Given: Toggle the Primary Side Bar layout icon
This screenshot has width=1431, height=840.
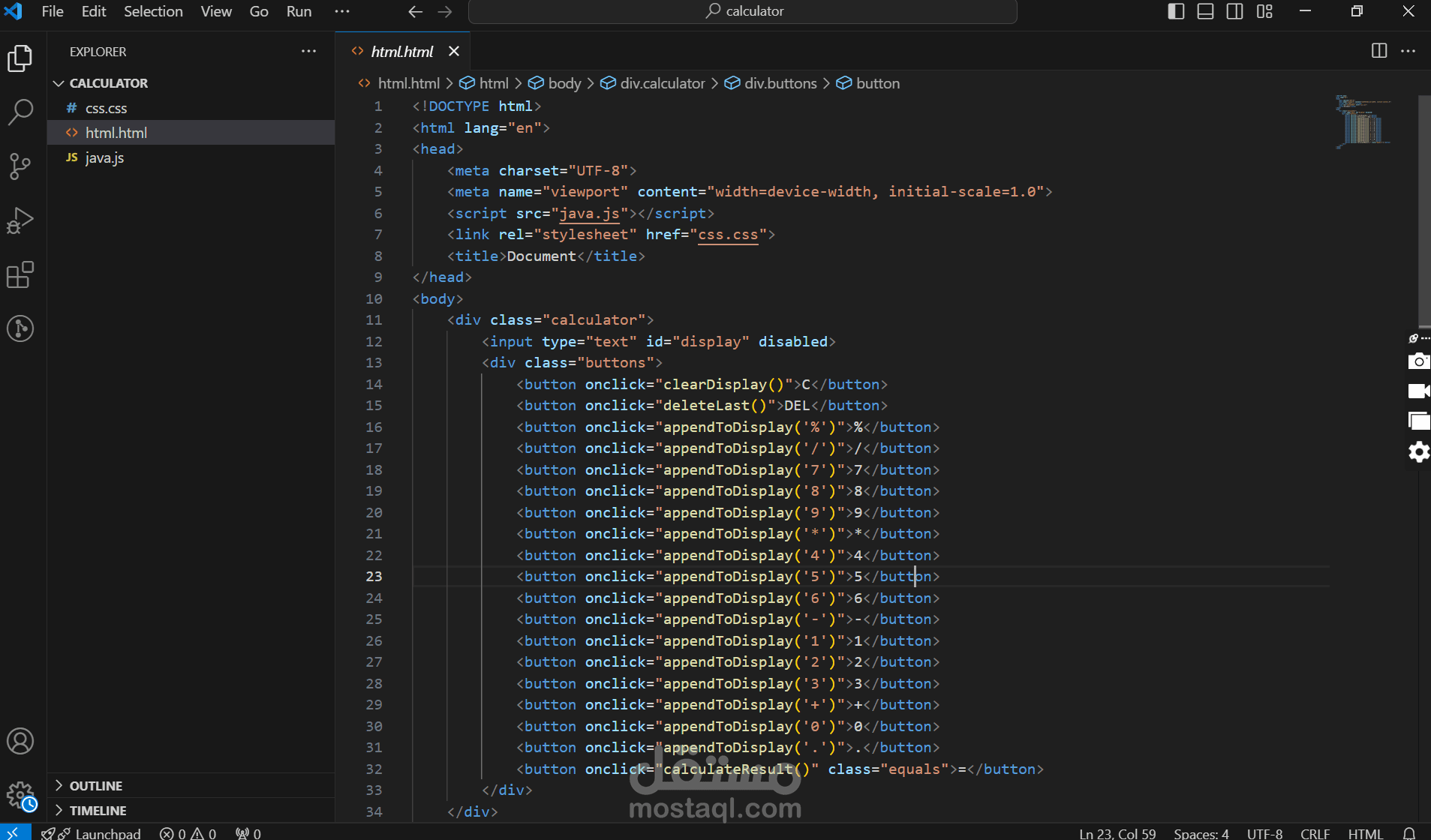Looking at the screenshot, I should tap(1176, 11).
